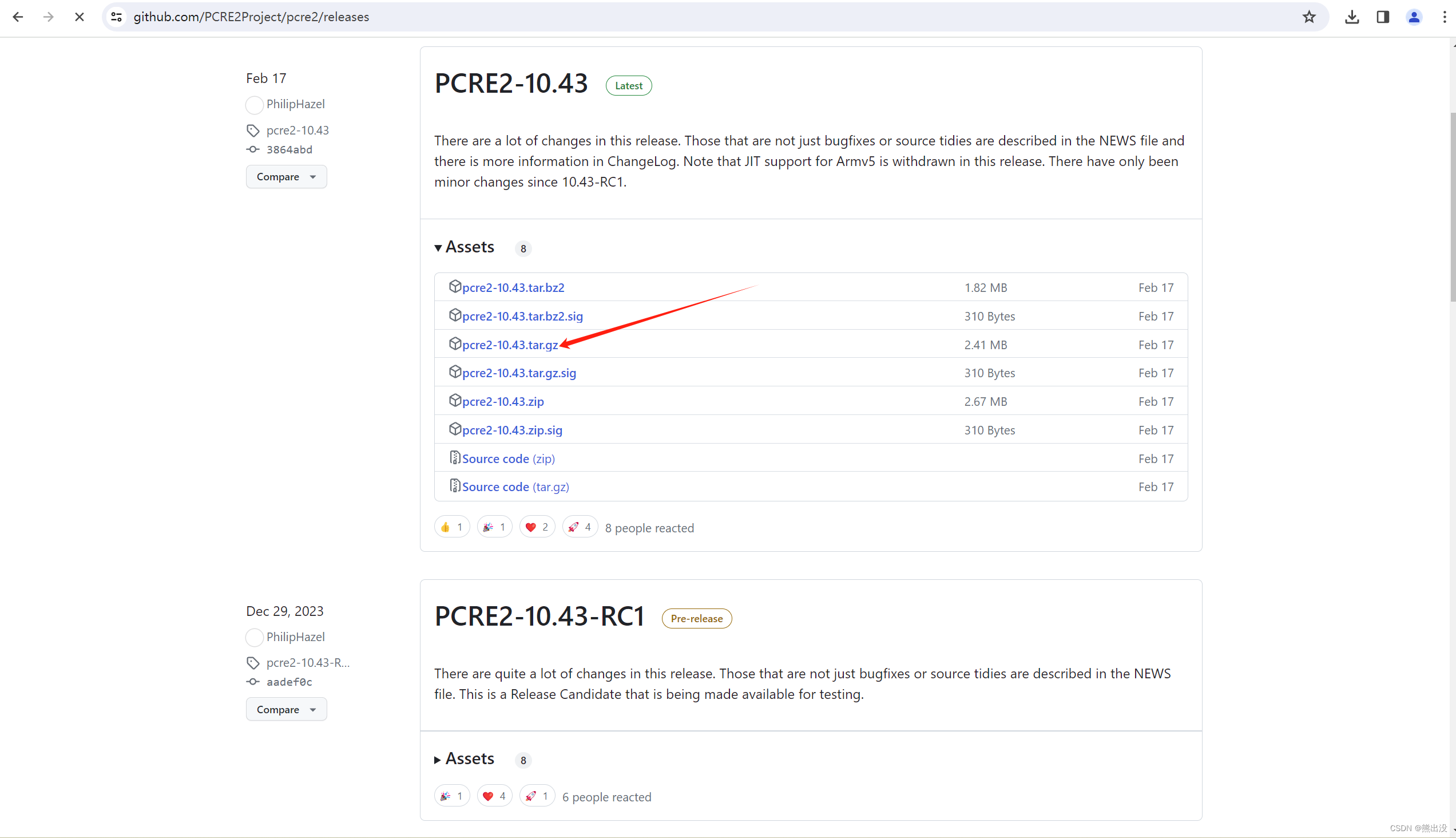
Task: Open the browser profile avatar
Action: (1414, 17)
